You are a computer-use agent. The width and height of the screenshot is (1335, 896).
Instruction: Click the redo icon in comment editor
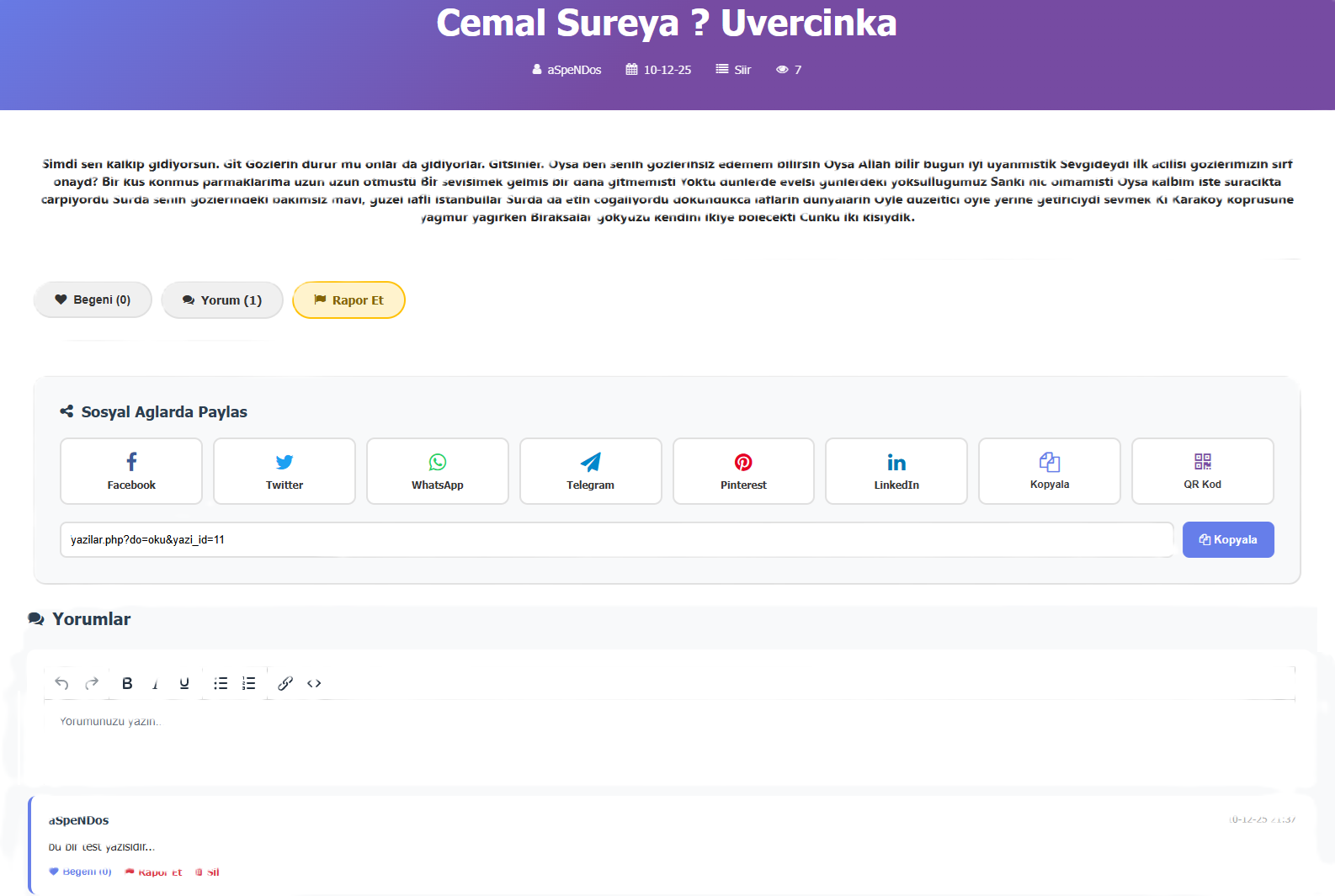92,683
